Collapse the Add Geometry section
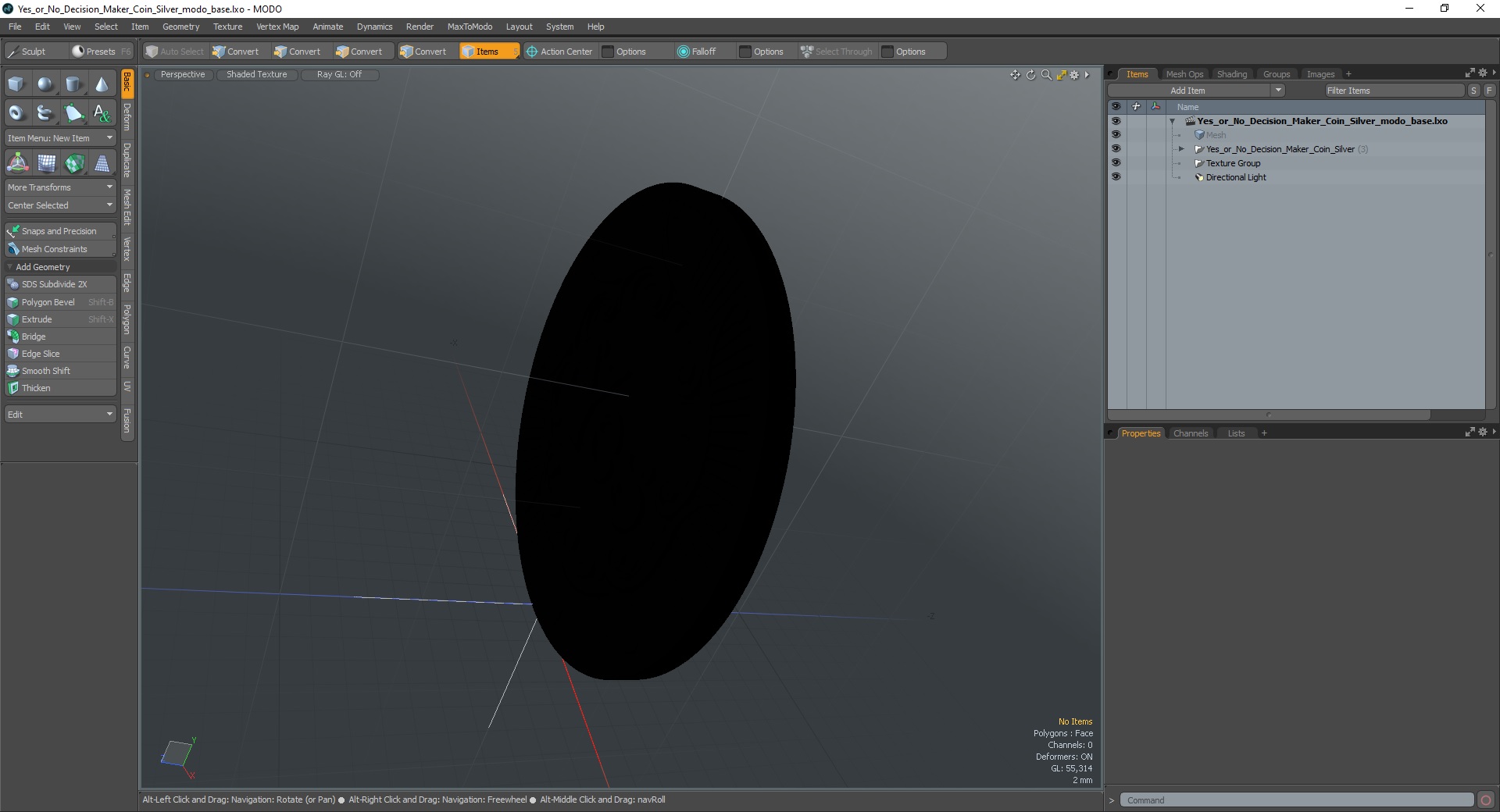1500x812 pixels. [9, 267]
